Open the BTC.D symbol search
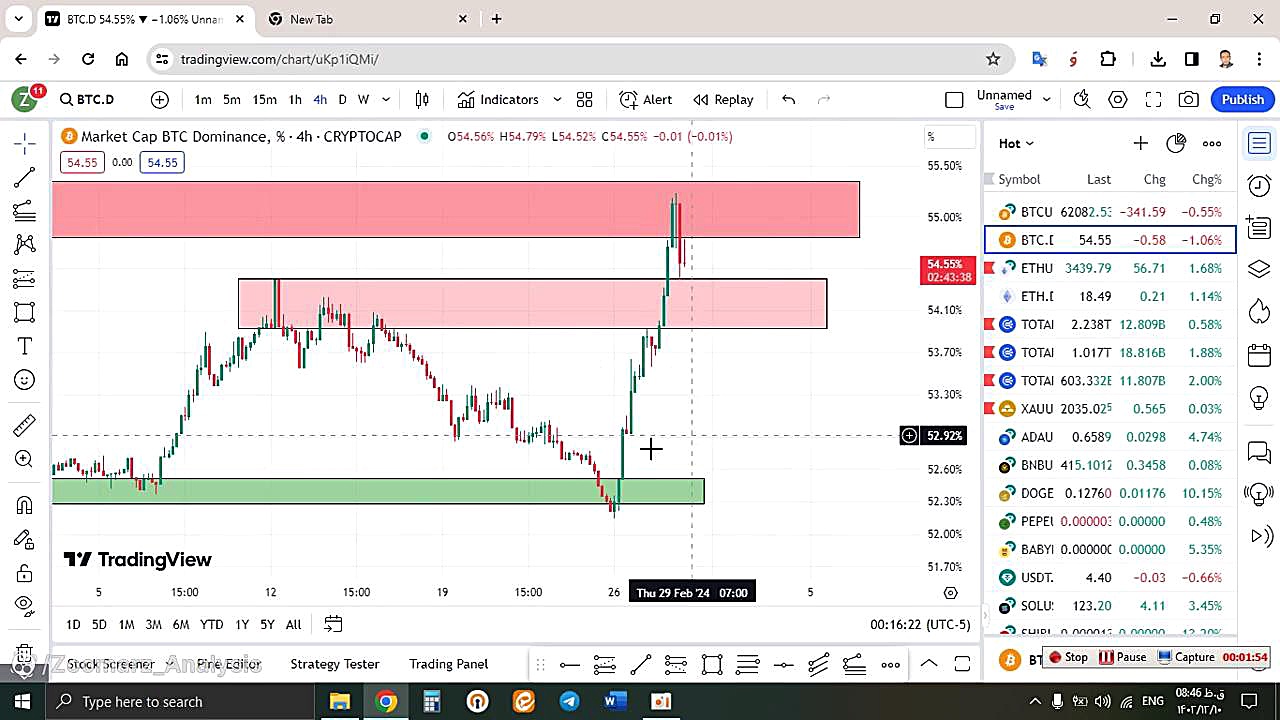Image resolution: width=1280 pixels, height=720 pixels. [x=88, y=99]
